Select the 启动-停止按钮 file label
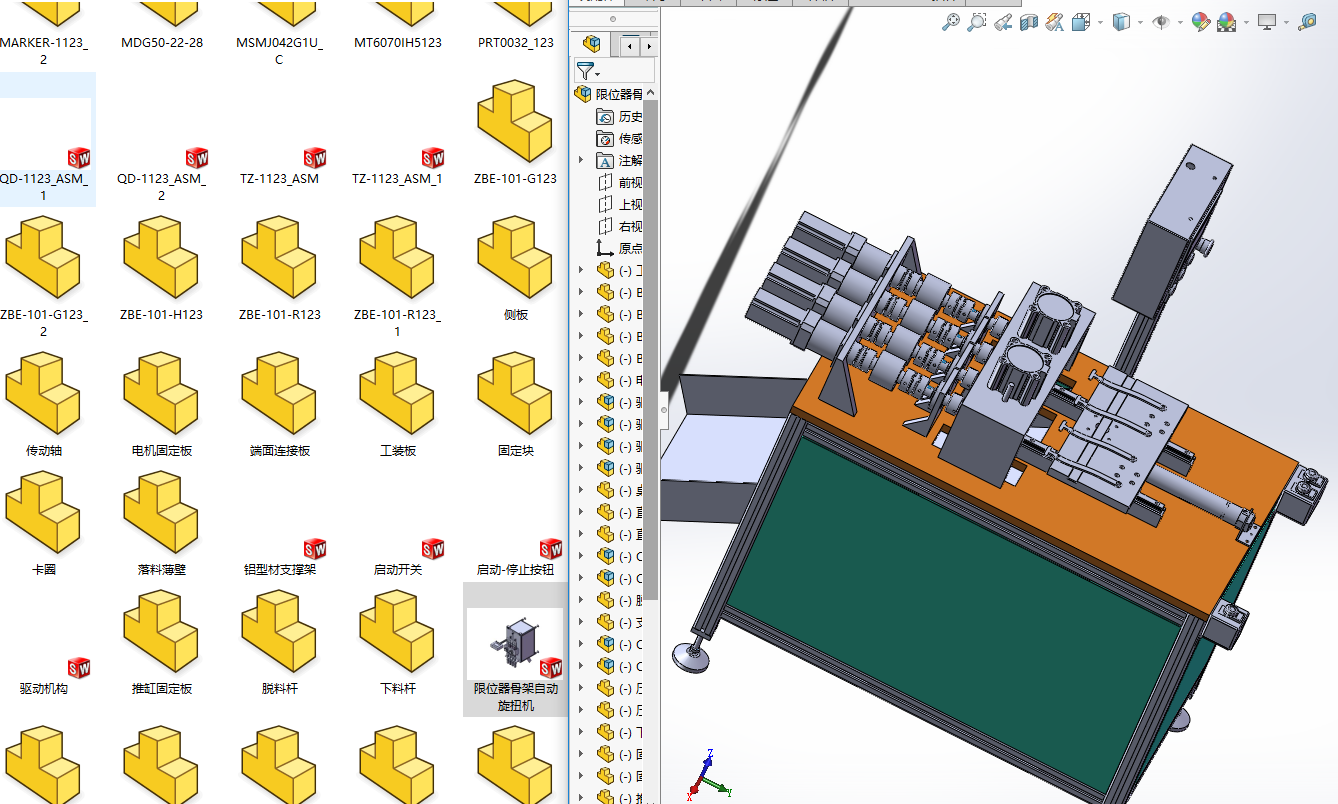This screenshot has height=804, width=1338. point(516,570)
